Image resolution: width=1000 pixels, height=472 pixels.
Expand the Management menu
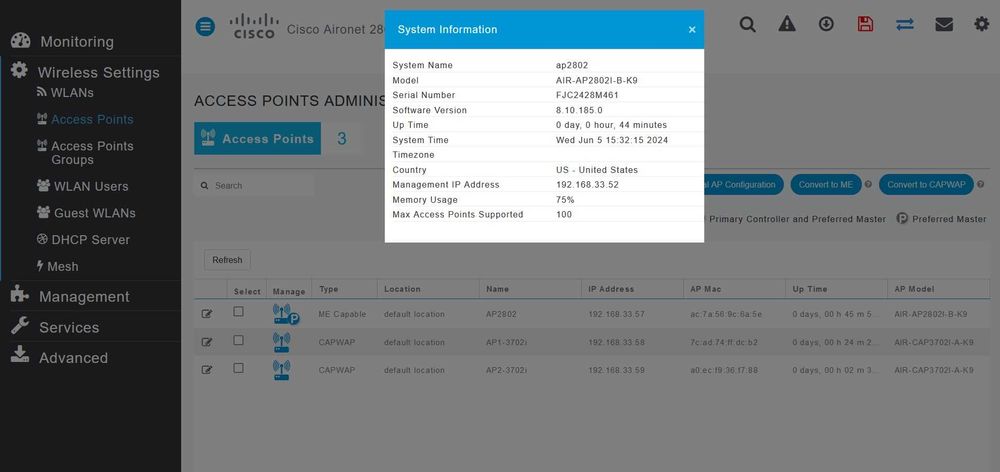pos(84,297)
